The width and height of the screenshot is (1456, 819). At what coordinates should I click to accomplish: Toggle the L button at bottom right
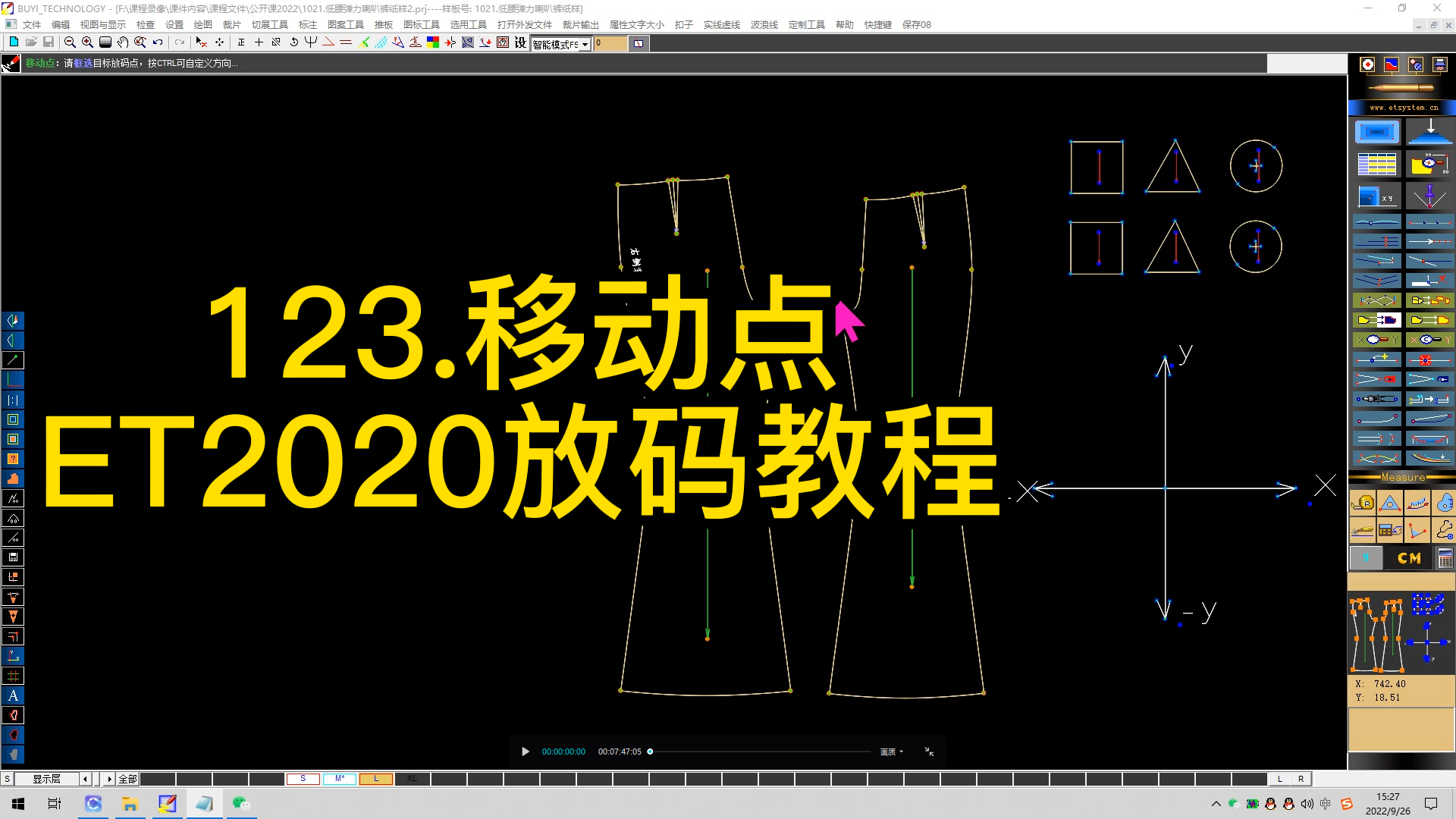(x=1280, y=779)
